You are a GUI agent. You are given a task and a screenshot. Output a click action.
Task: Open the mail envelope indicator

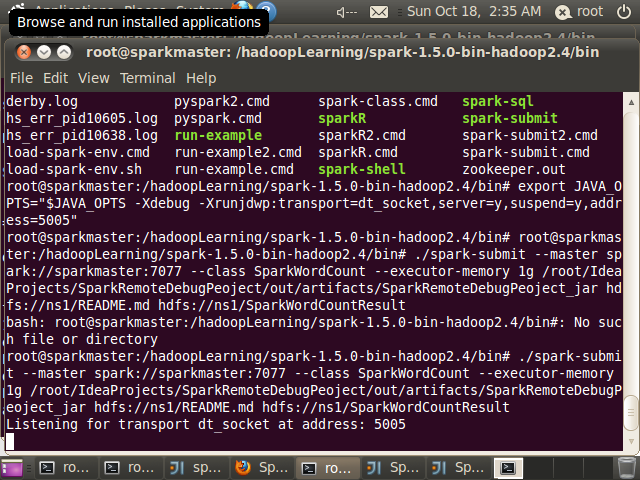point(379,12)
